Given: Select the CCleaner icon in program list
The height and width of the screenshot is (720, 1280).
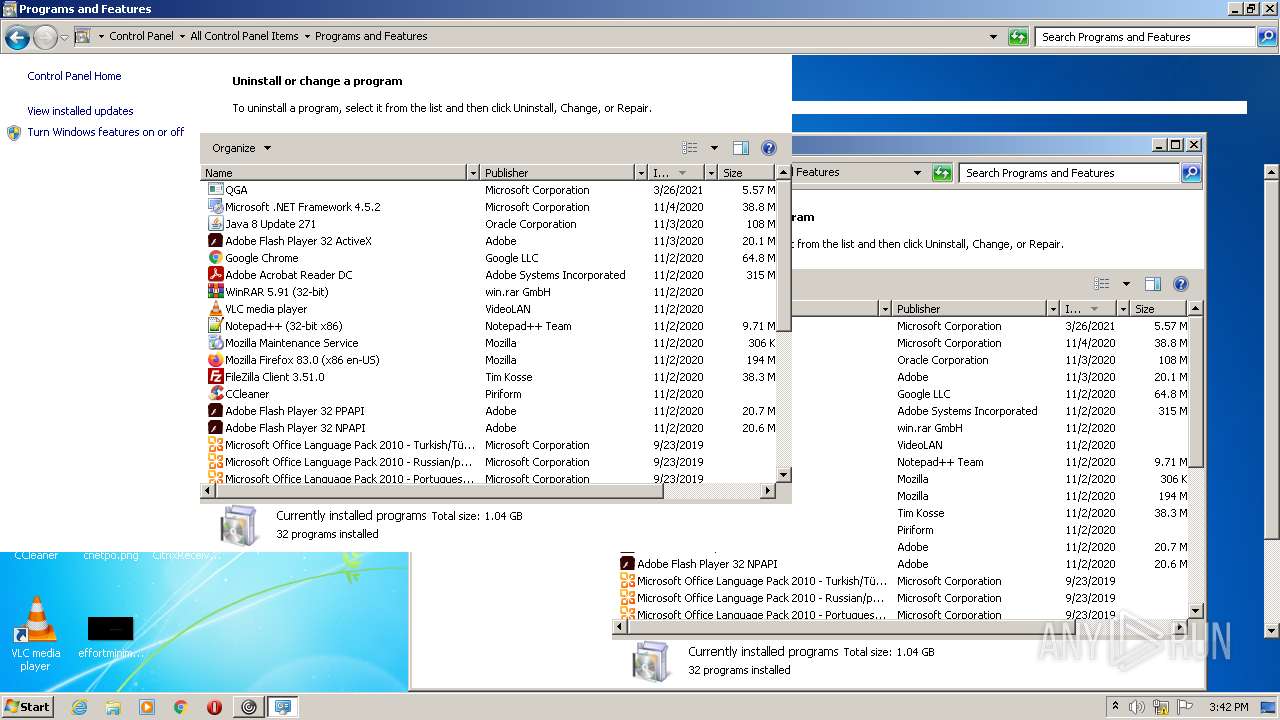Looking at the screenshot, I should coord(215,394).
